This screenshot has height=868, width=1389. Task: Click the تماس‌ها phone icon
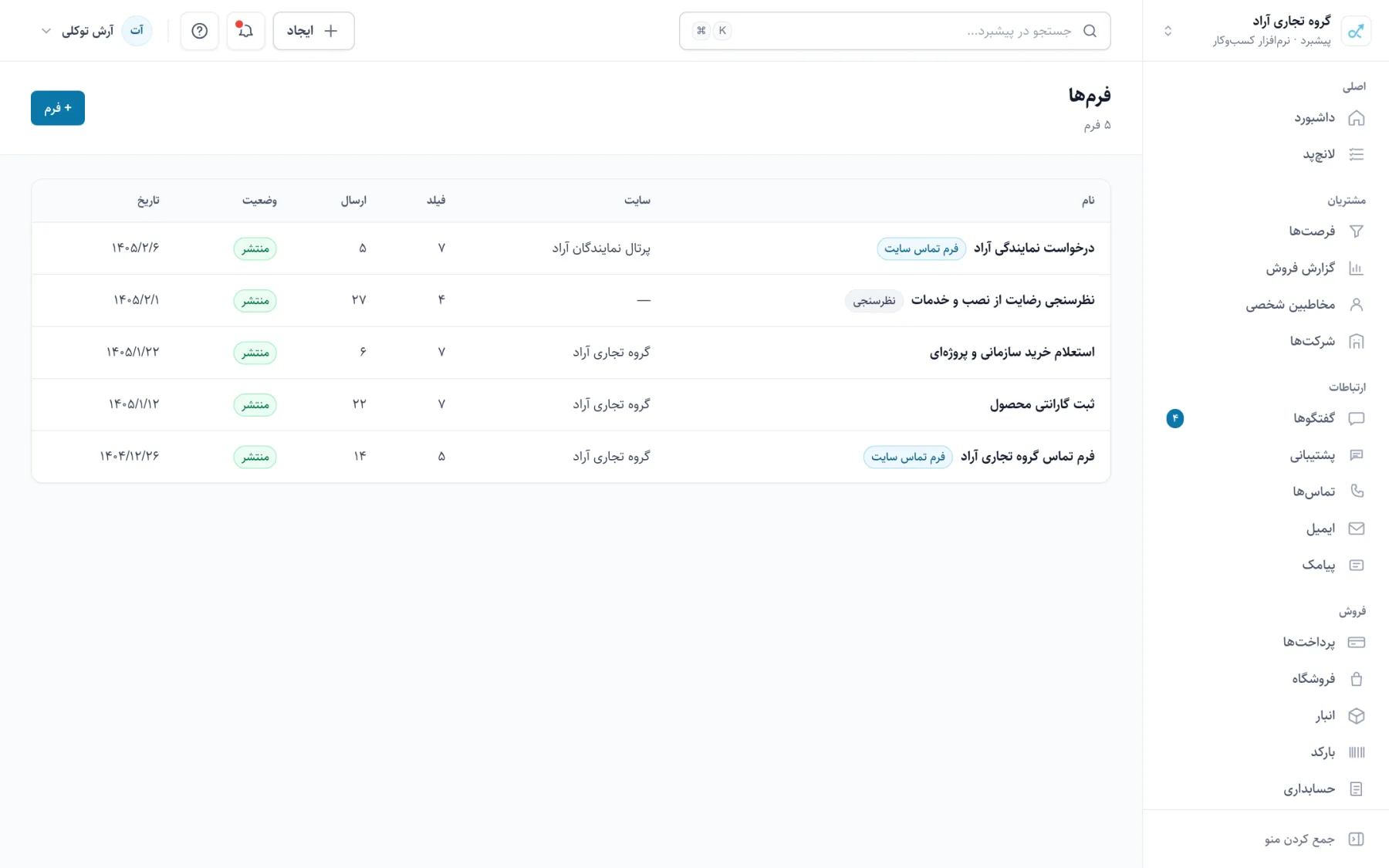coord(1356,491)
